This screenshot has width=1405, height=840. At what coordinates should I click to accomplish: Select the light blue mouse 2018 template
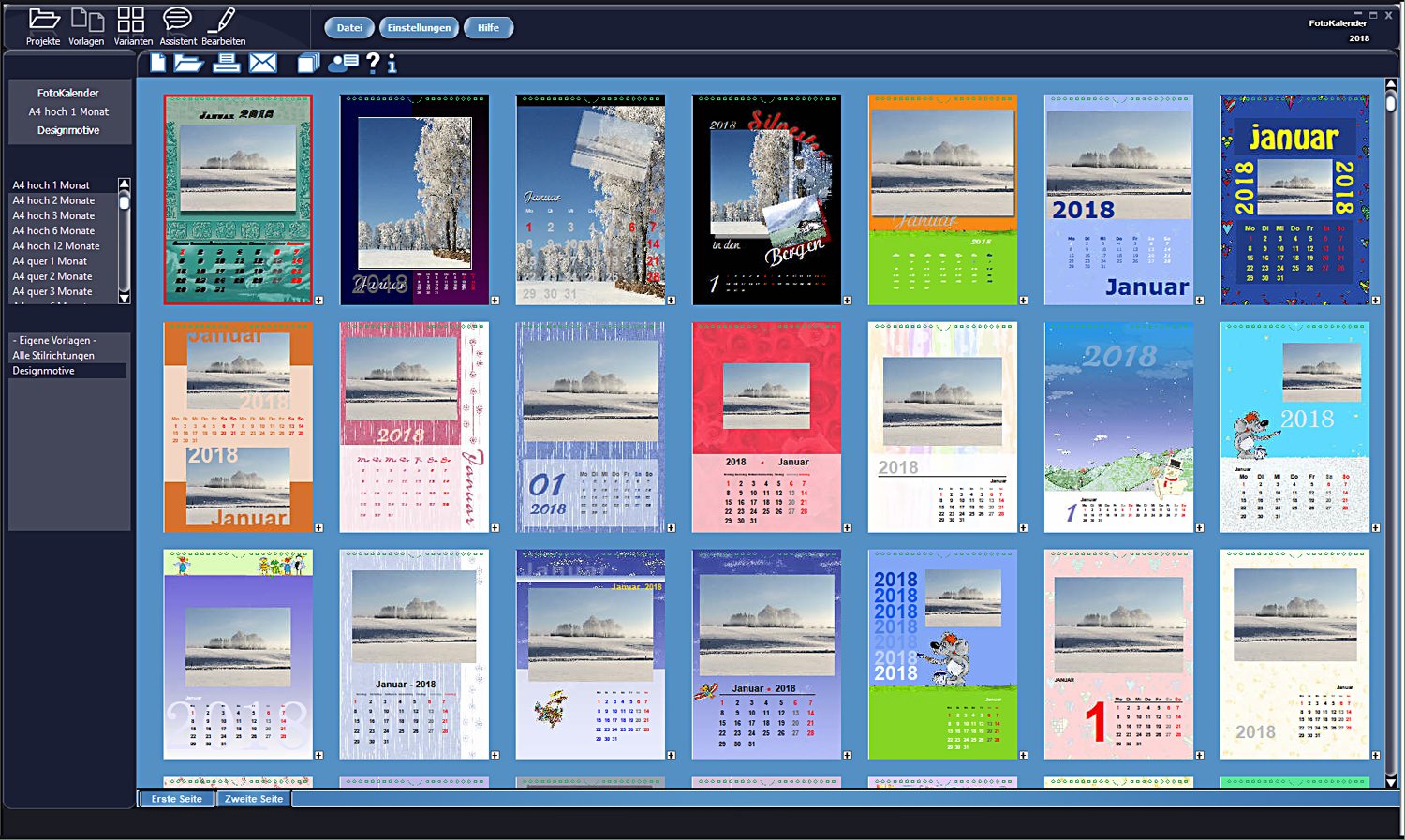point(1294,427)
